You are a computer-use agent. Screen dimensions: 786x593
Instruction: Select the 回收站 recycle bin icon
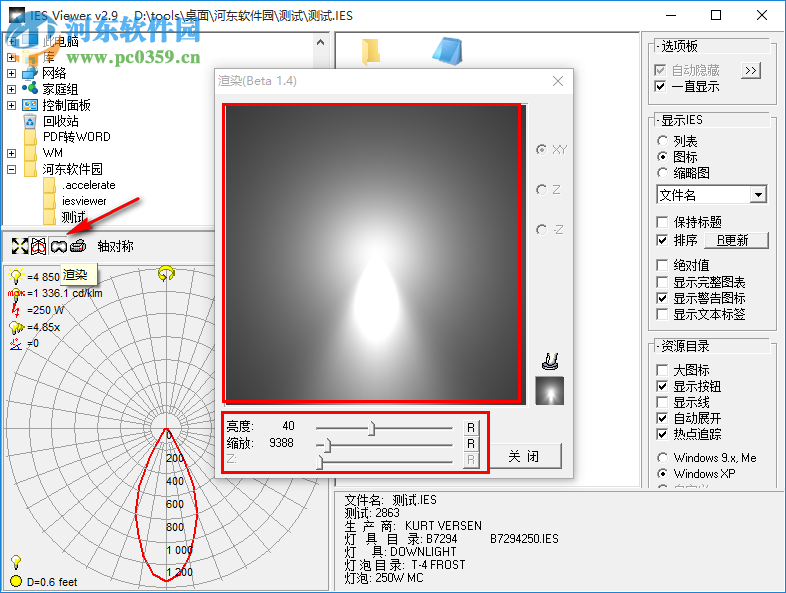(x=30, y=121)
